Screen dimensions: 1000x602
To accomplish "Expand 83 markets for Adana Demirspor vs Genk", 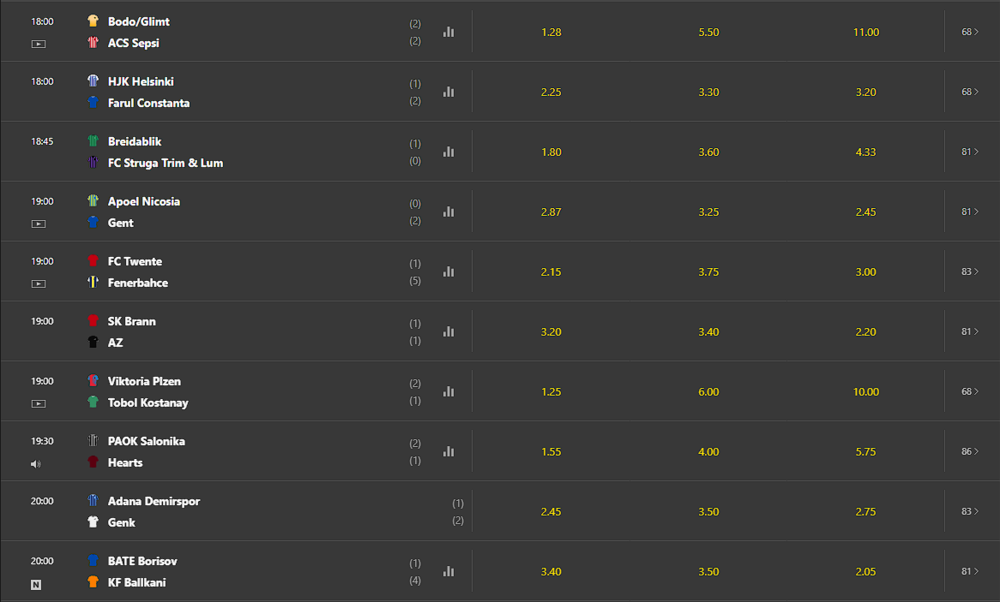I will pos(970,511).
